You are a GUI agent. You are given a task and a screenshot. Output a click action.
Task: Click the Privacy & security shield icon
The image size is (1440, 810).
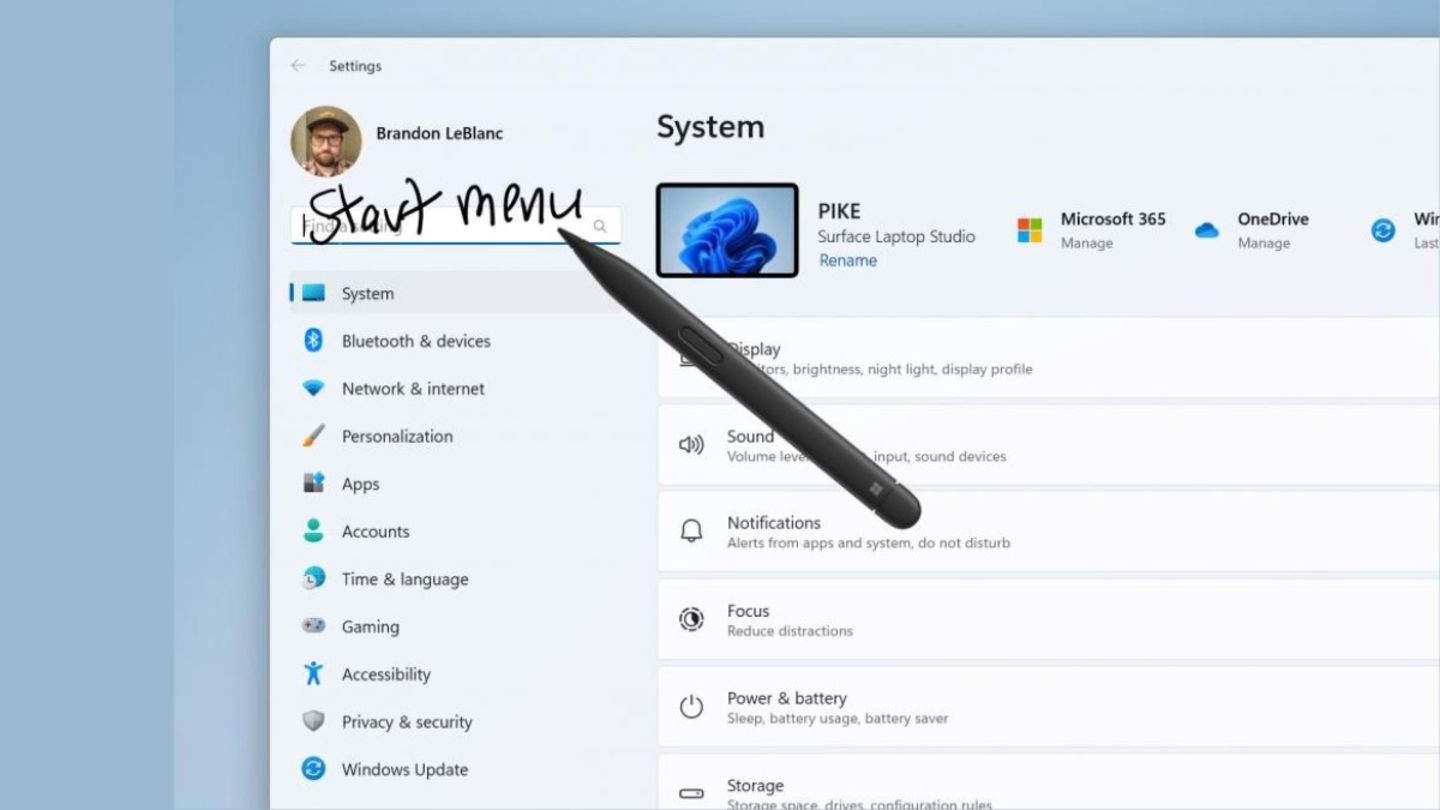point(314,721)
